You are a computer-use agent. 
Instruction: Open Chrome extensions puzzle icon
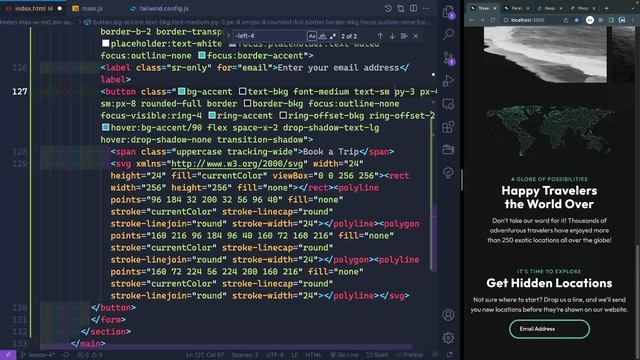click(x=600, y=20)
